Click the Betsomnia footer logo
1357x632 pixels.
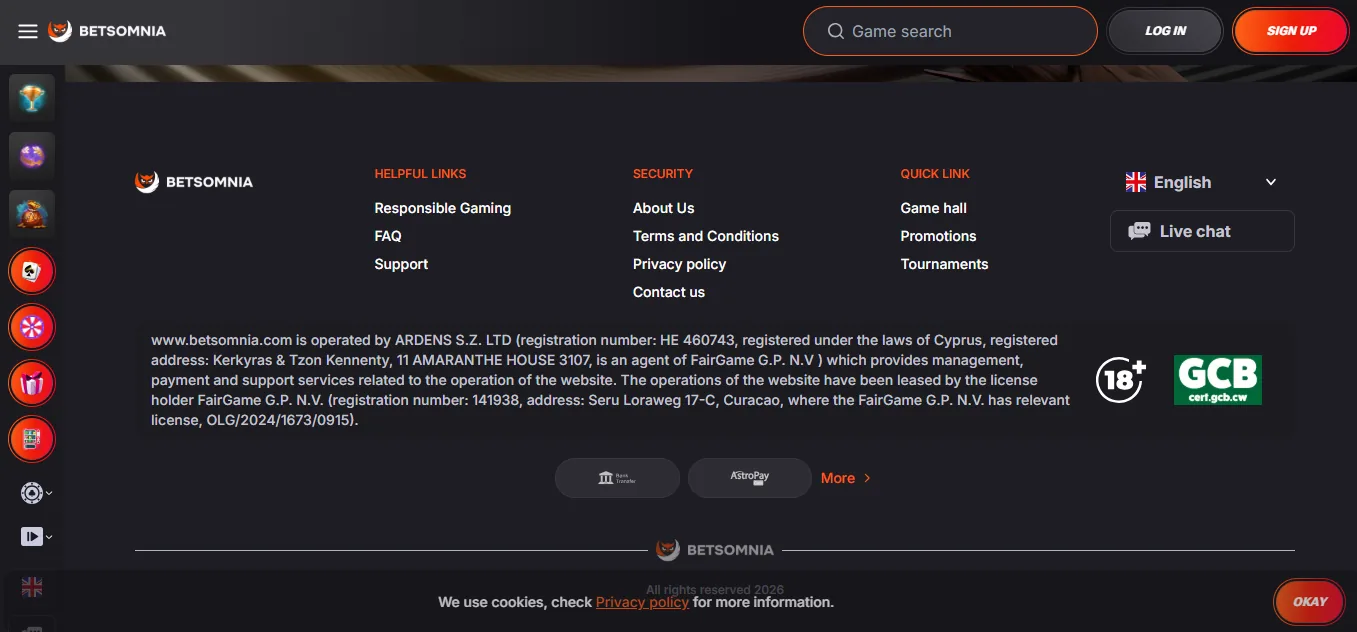click(194, 182)
